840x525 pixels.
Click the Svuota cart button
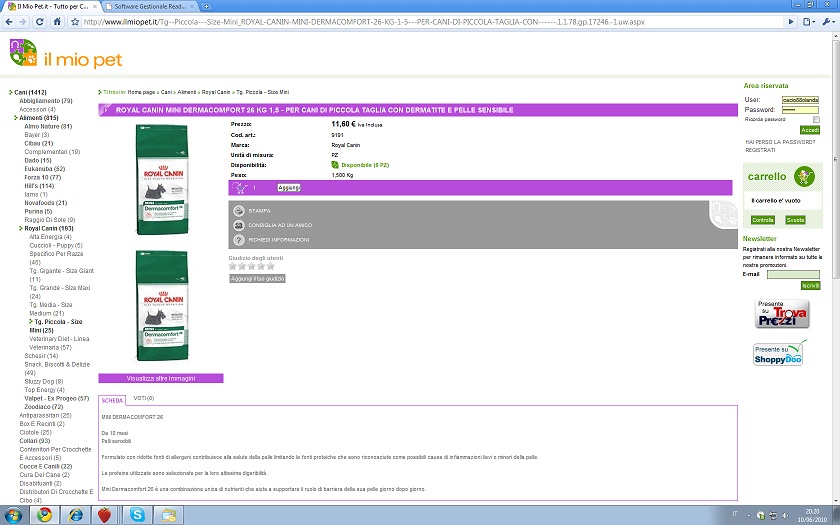point(795,220)
